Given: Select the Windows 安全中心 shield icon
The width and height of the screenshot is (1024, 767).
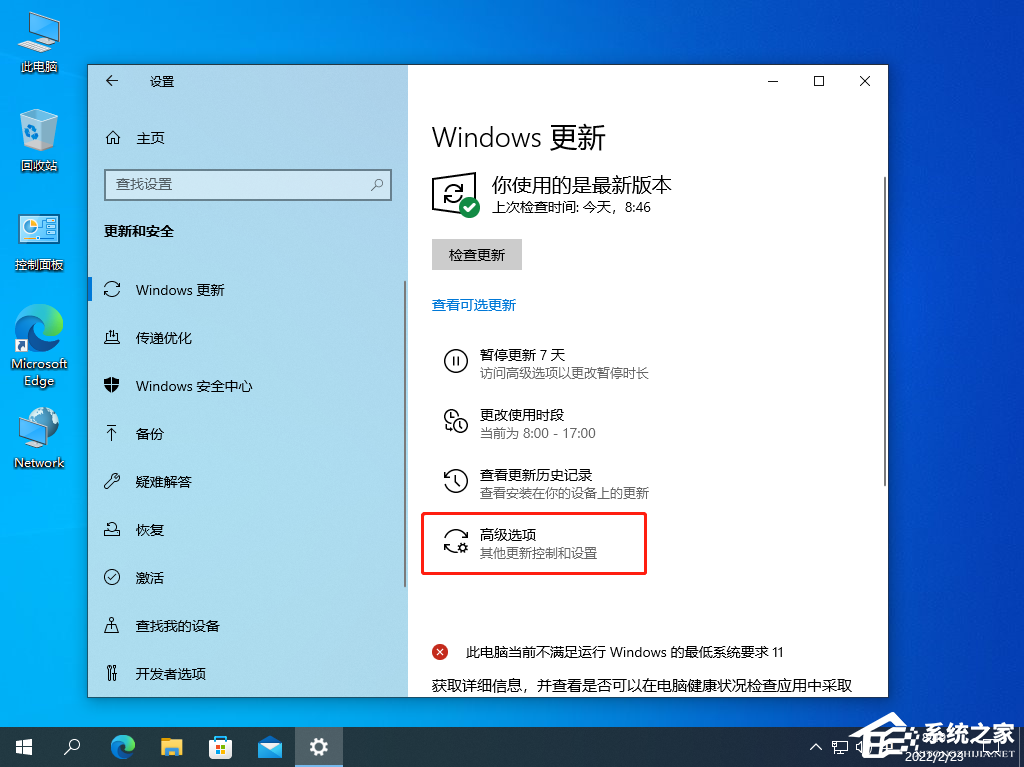Looking at the screenshot, I should 113,385.
